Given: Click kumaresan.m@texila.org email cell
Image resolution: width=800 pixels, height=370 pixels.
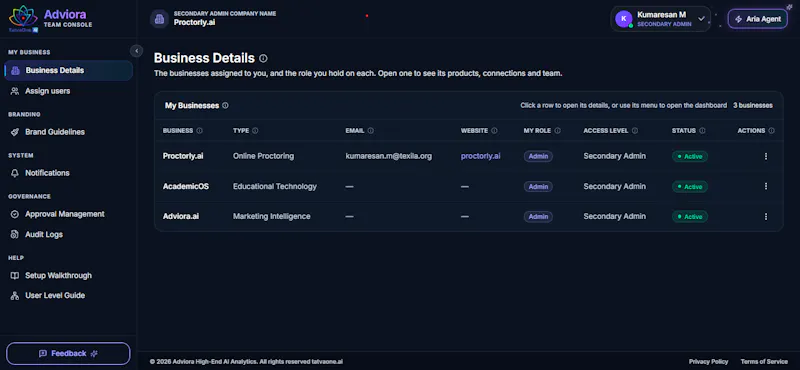Looking at the screenshot, I should tap(389, 156).
